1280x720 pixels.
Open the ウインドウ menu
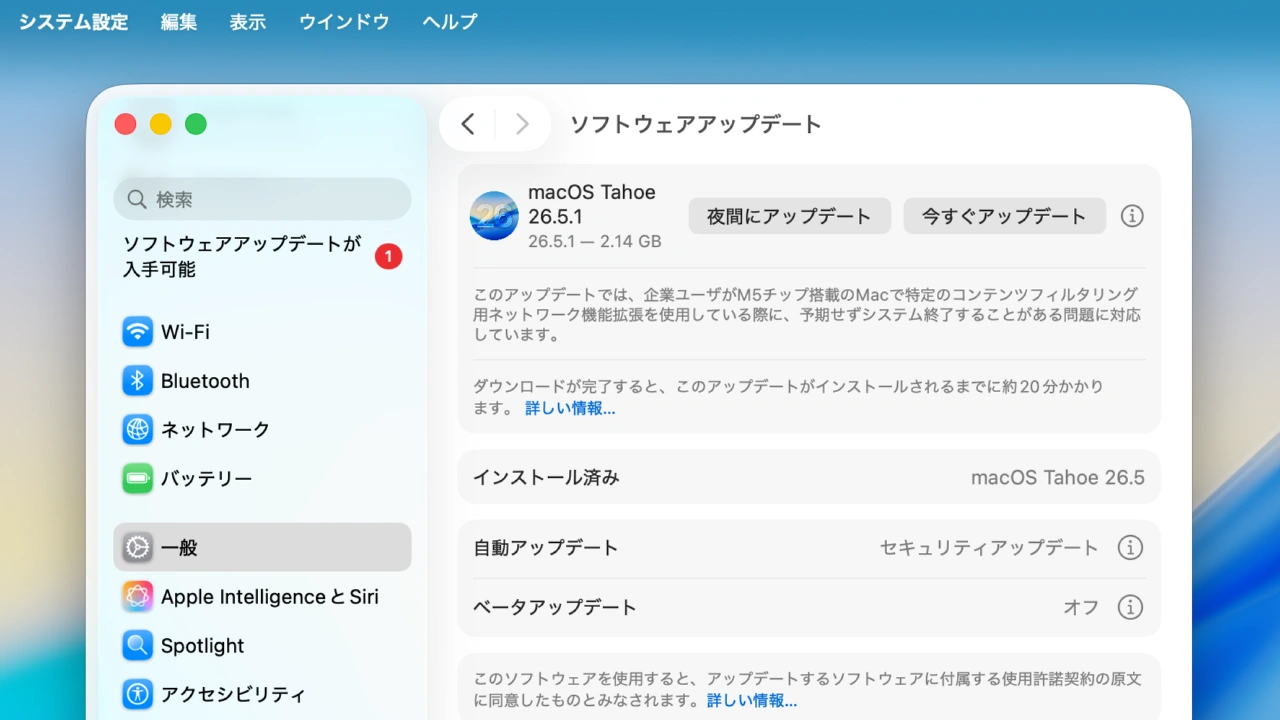point(344,22)
